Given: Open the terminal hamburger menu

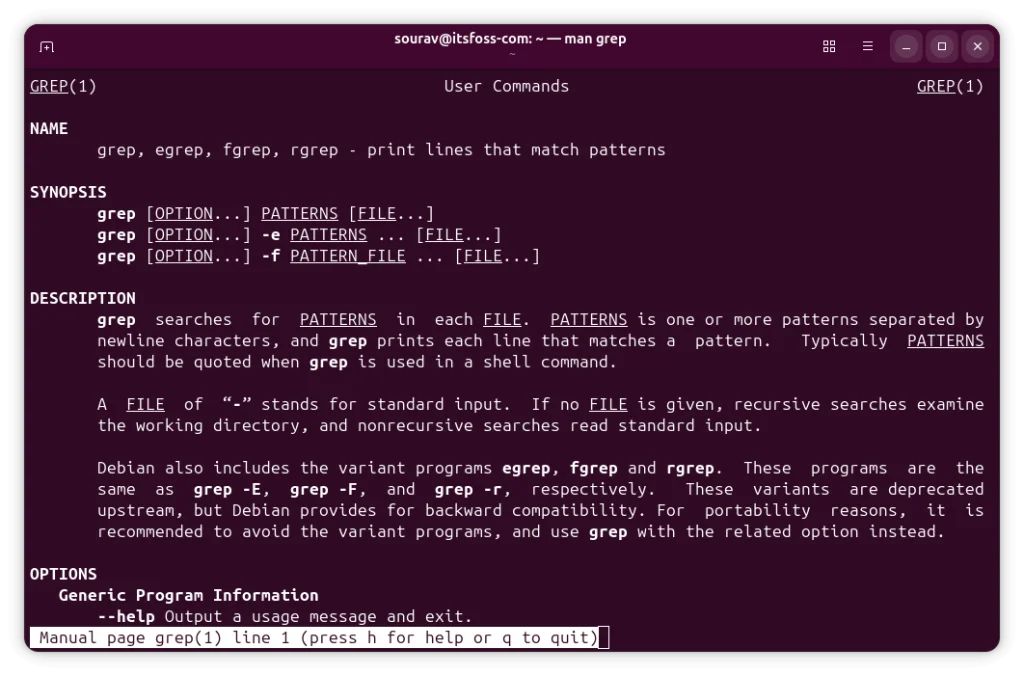Looking at the screenshot, I should 866,46.
